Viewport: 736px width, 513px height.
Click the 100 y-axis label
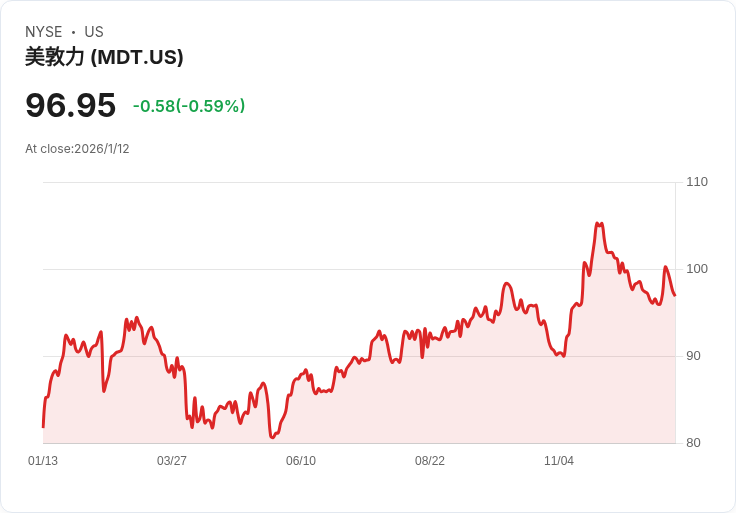coord(697,269)
